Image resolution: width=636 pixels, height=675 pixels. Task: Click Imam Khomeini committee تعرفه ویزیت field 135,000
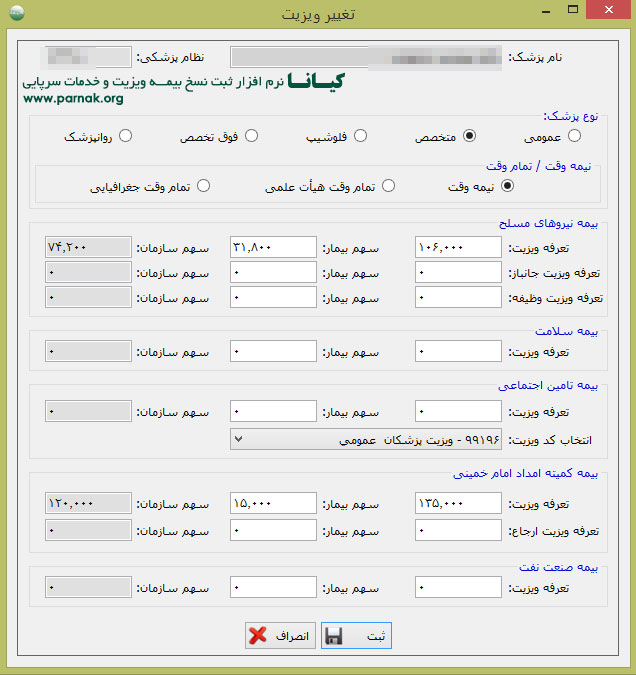(x=458, y=504)
